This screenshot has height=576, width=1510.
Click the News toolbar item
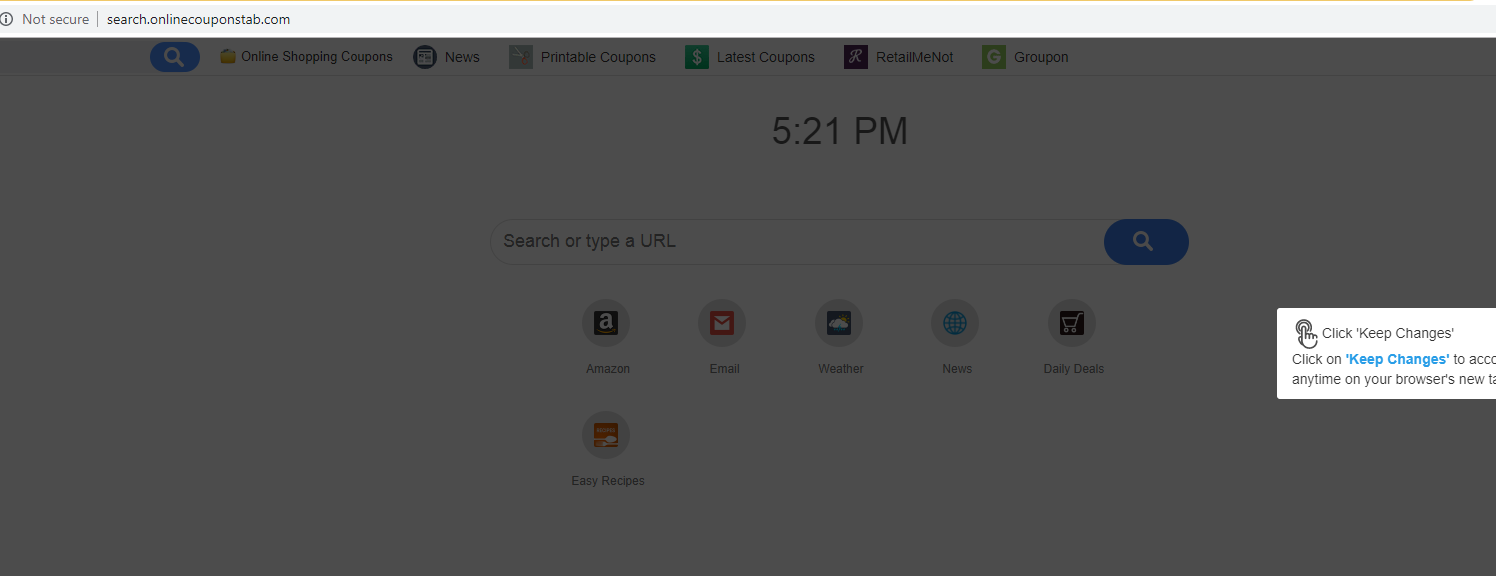pyautogui.click(x=447, y=57)
